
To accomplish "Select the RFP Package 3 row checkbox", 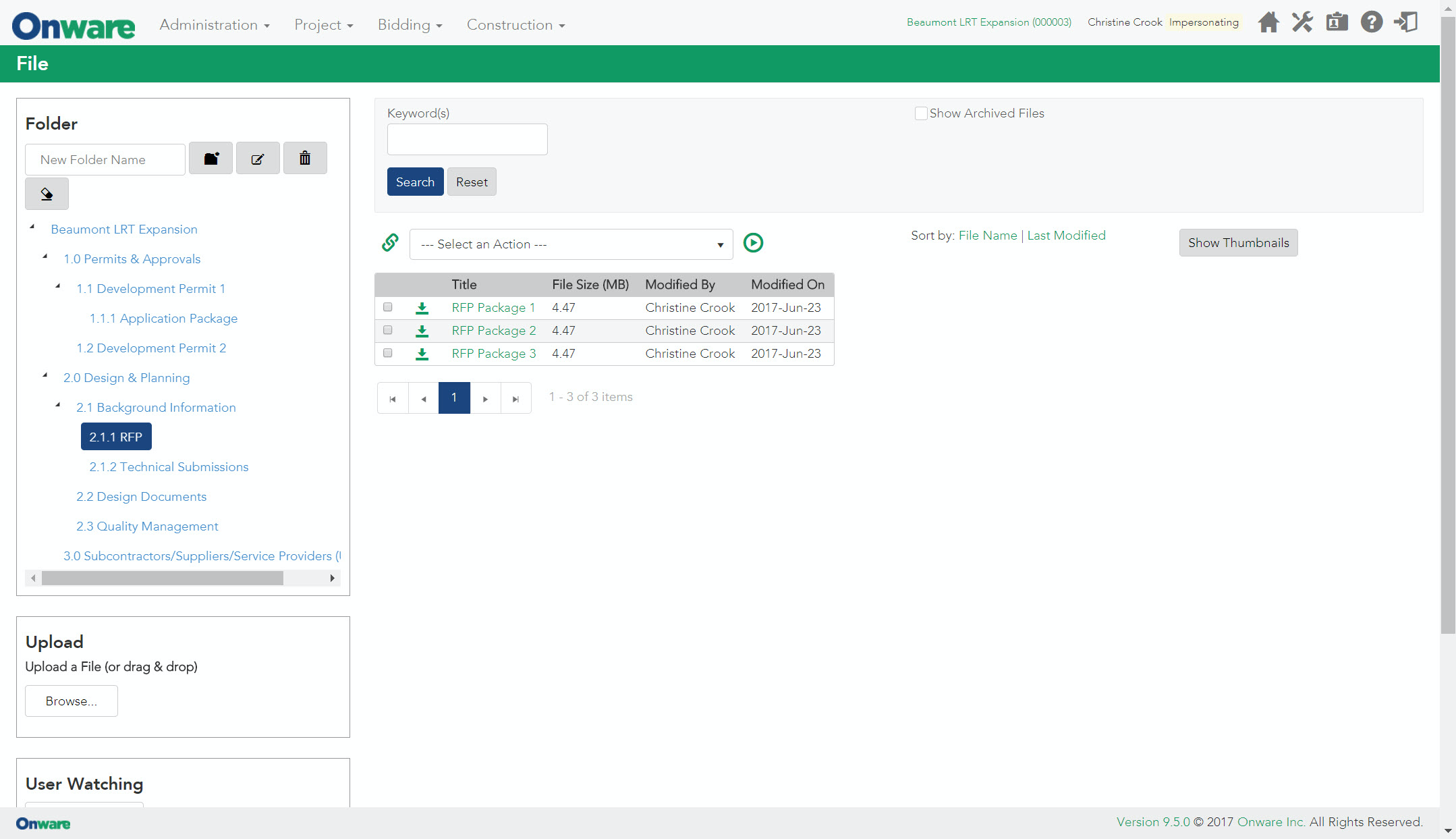I will coord(388,353).
